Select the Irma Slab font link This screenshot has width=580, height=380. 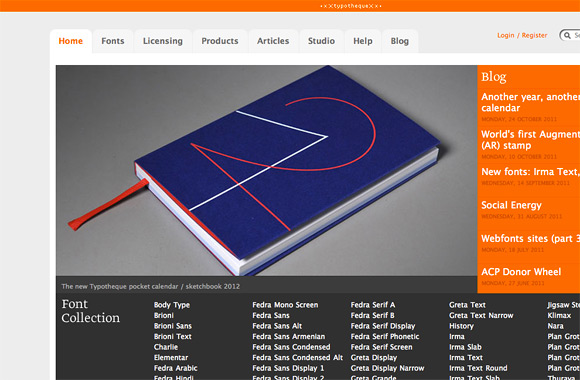[x=465, y=347]
